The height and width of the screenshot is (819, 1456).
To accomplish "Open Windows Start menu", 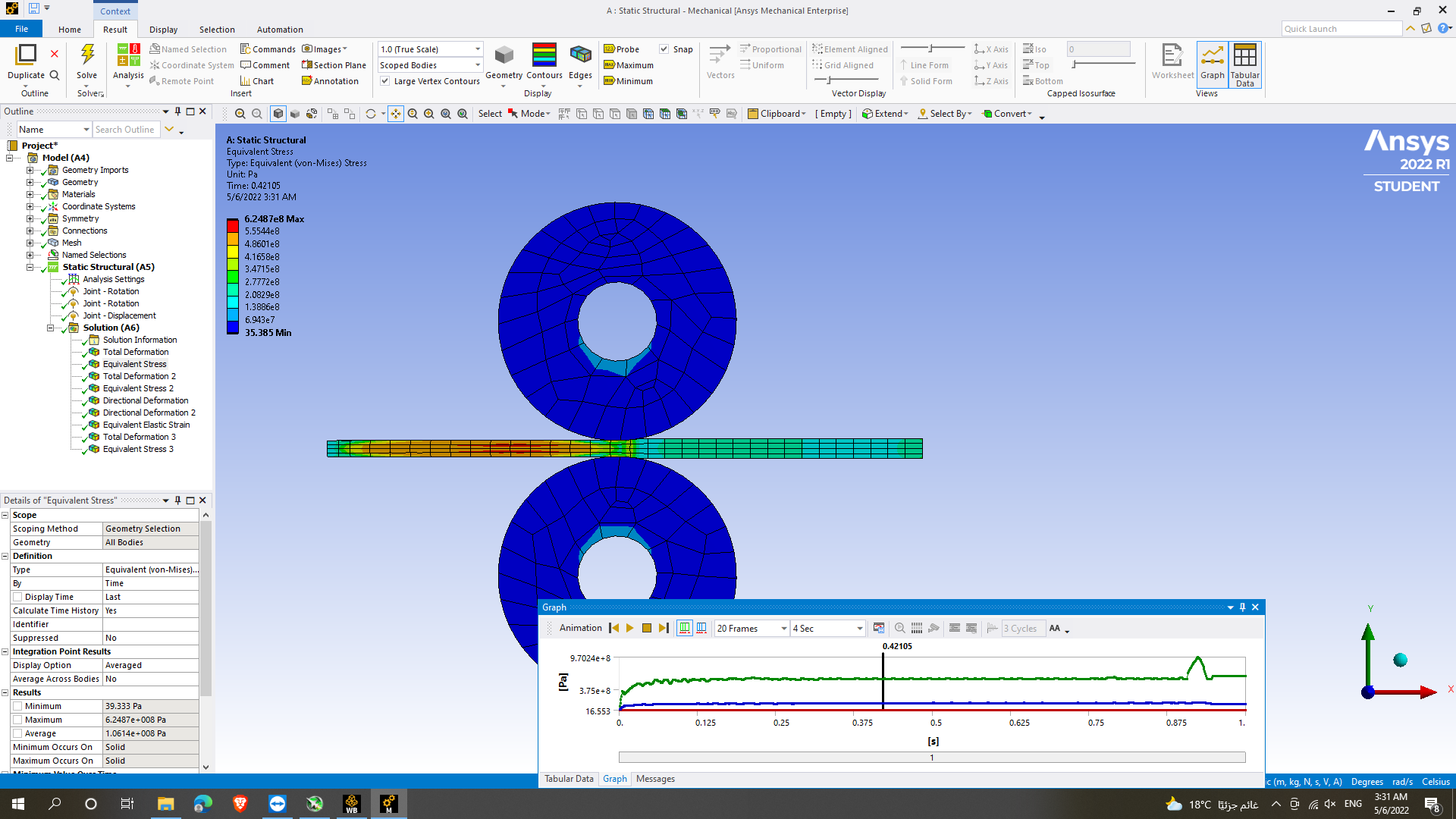I will [x=18, y=804].
